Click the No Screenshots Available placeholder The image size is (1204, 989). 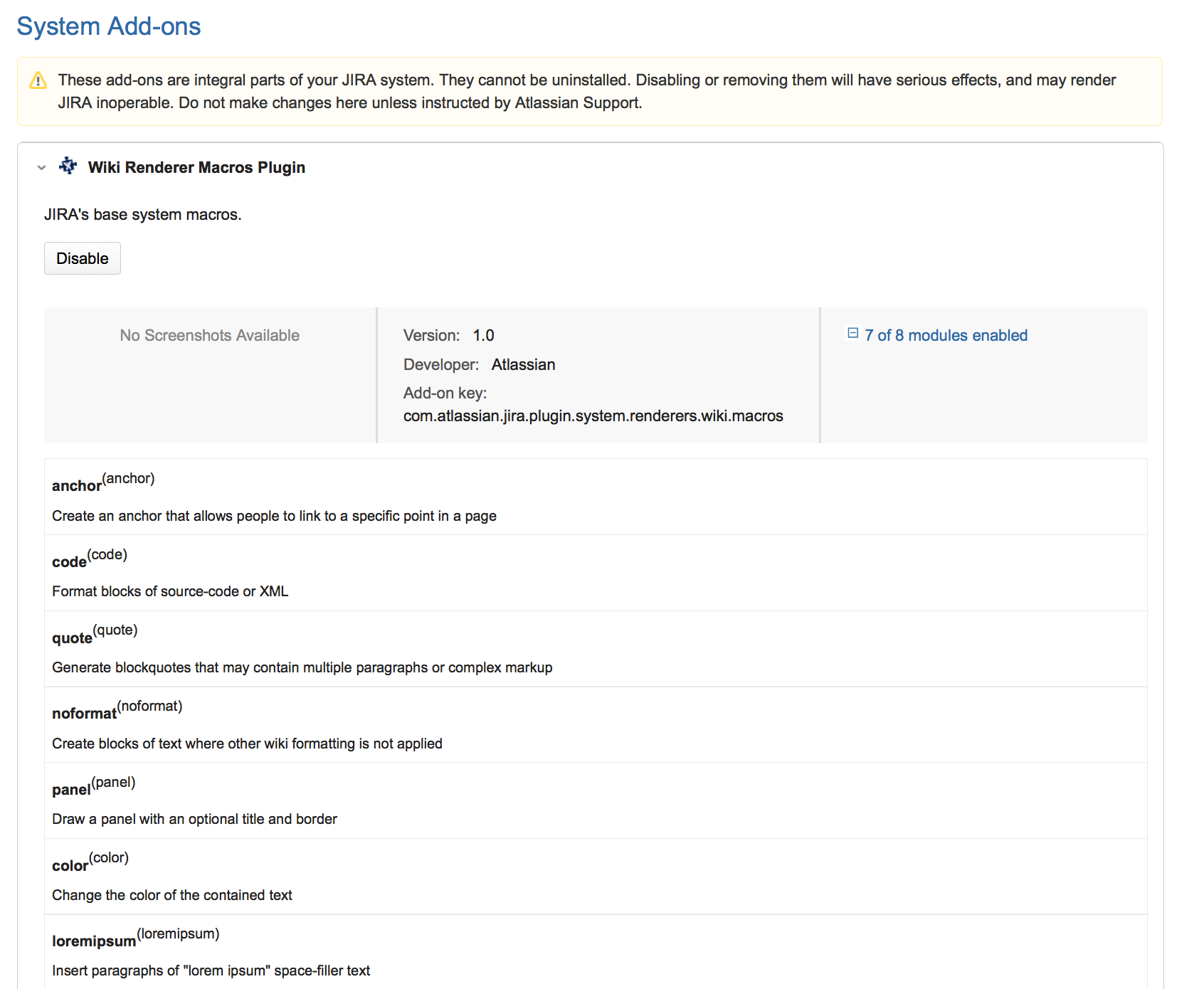[x=209, y=335]
